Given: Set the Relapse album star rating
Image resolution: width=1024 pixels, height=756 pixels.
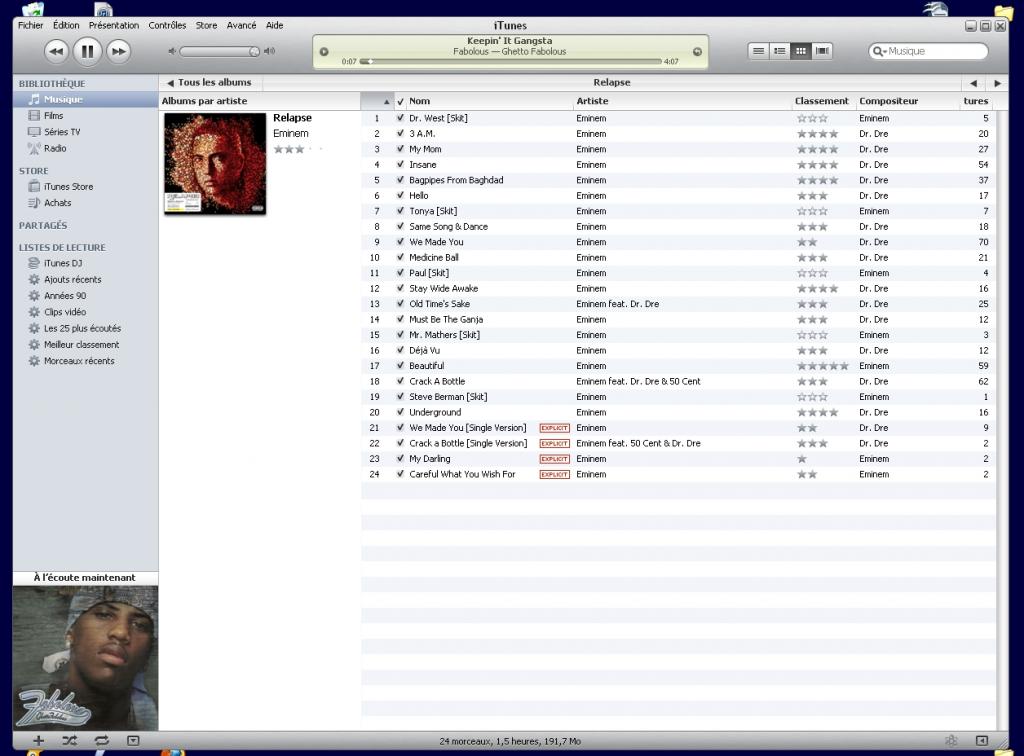Looking at the screenshot, I should pos(298,149).
